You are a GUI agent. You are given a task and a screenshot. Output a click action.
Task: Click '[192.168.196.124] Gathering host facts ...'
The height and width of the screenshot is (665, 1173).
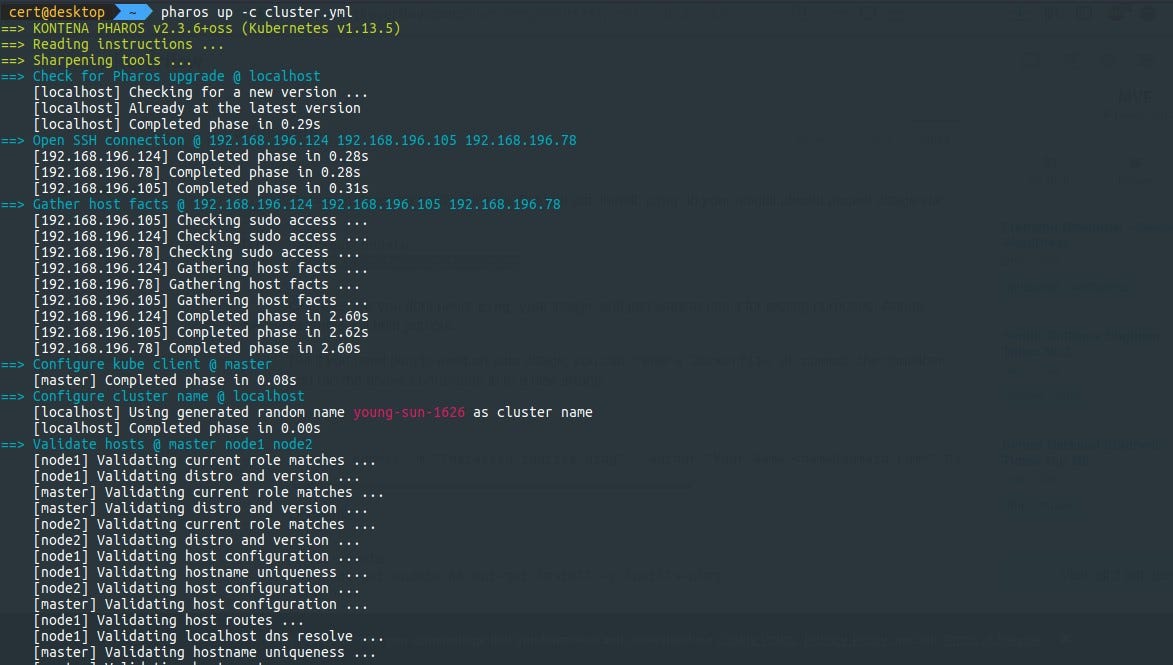pos(200,269)
